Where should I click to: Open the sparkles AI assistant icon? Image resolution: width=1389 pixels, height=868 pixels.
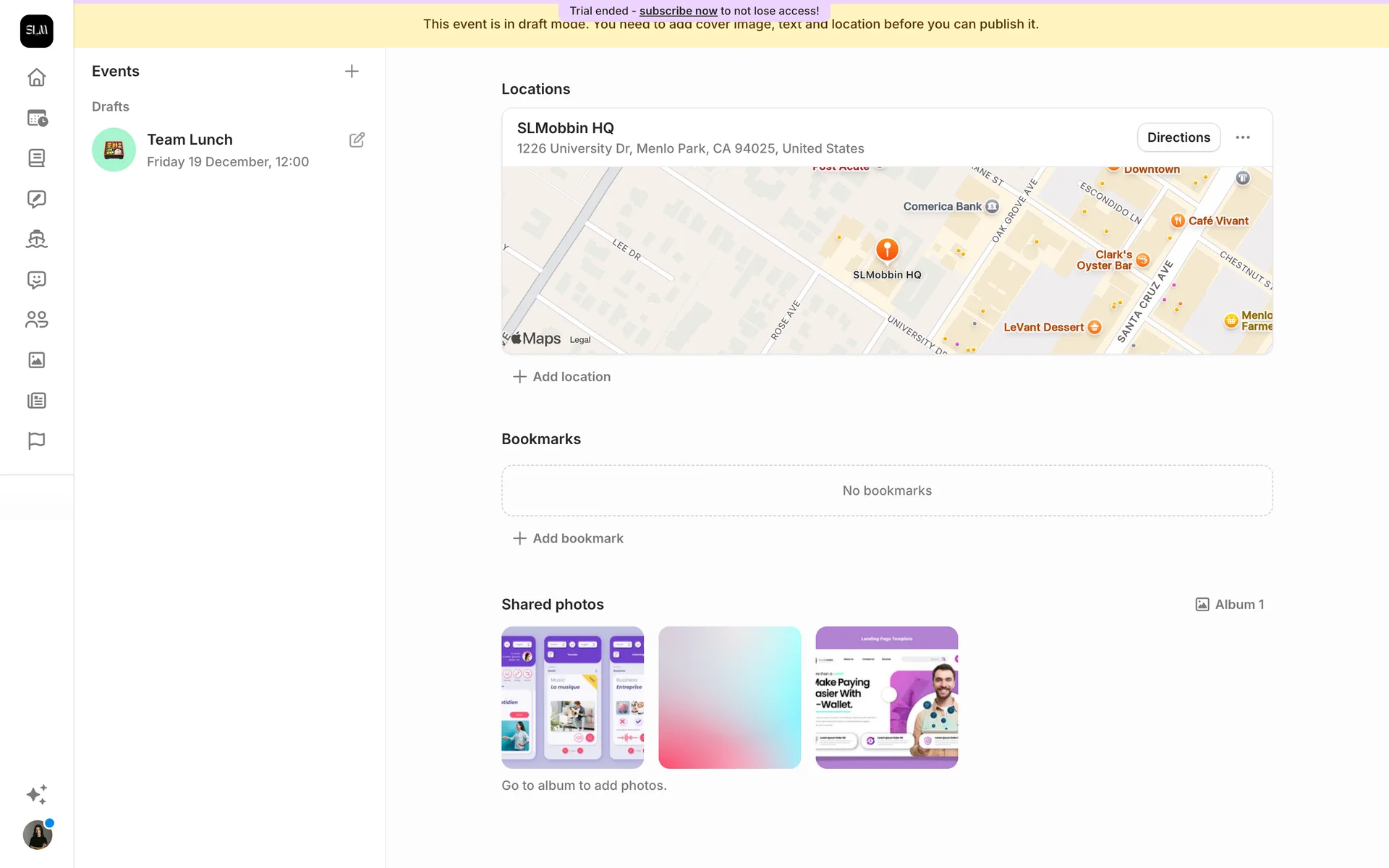tap(36, 794)
